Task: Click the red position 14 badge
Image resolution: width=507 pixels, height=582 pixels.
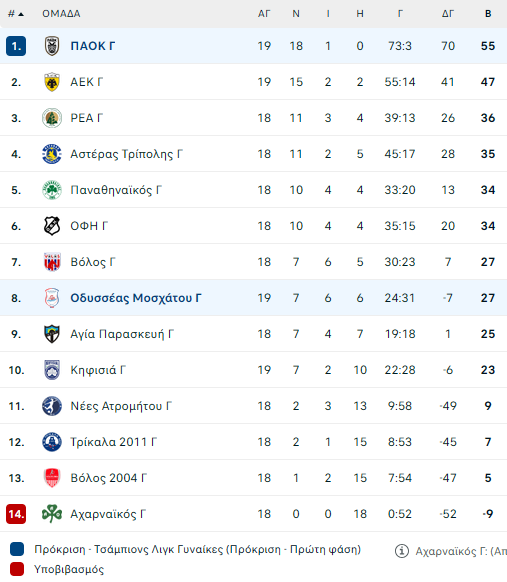Action: (16, 514)
